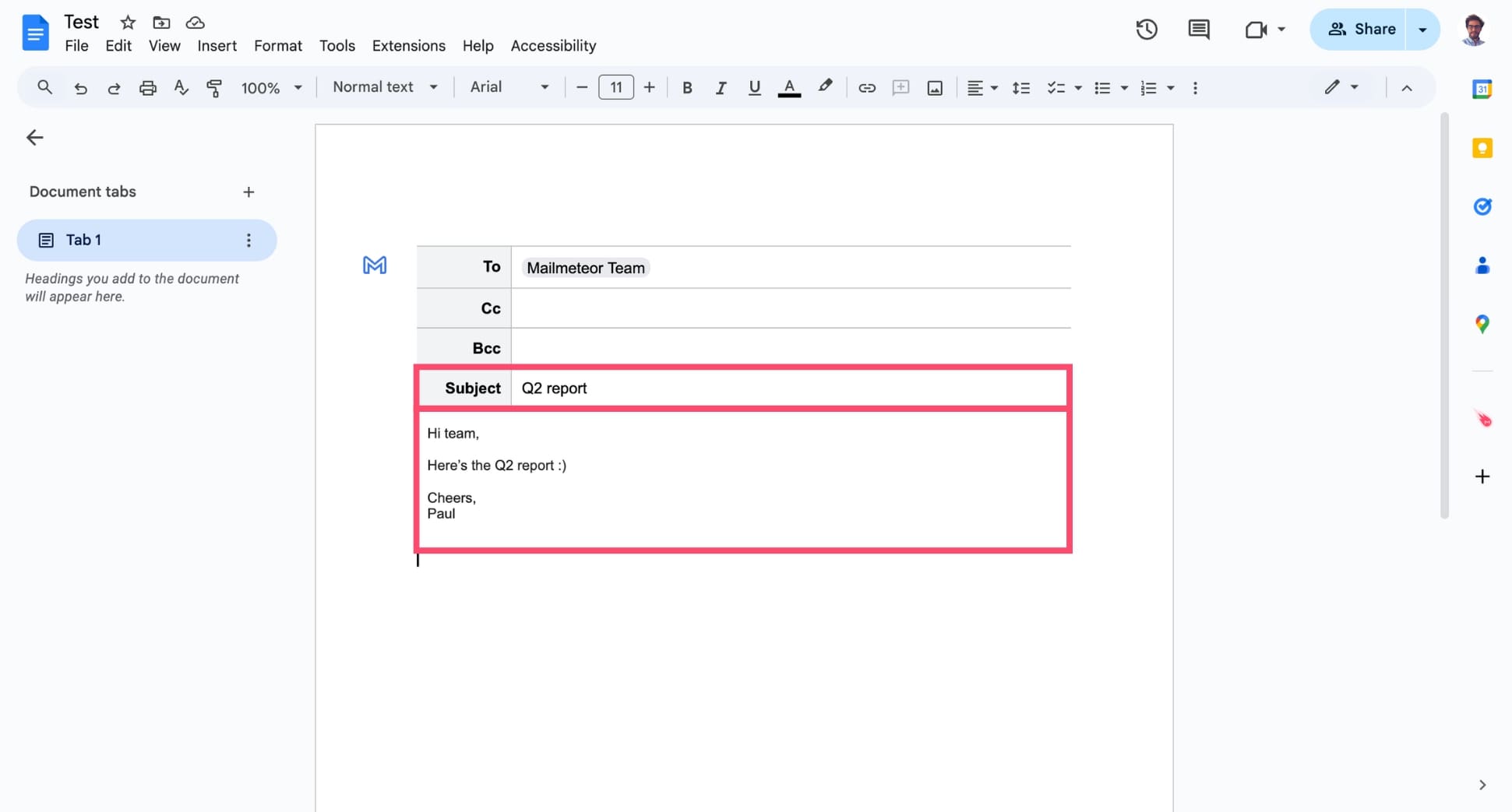Open the Extensions menu
The width and height of the screenshot is (1512, 812).
point(408,46)
